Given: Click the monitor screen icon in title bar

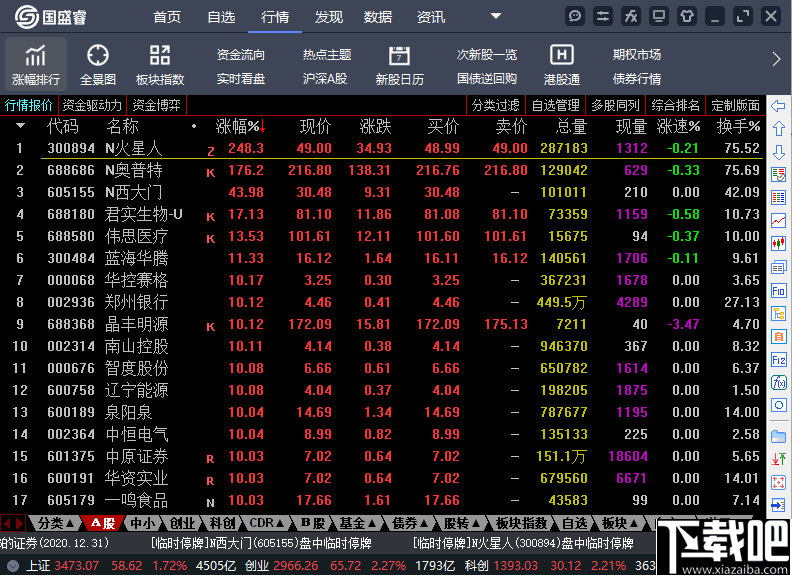Looking at the screenshot, I should tap(659, 17).
